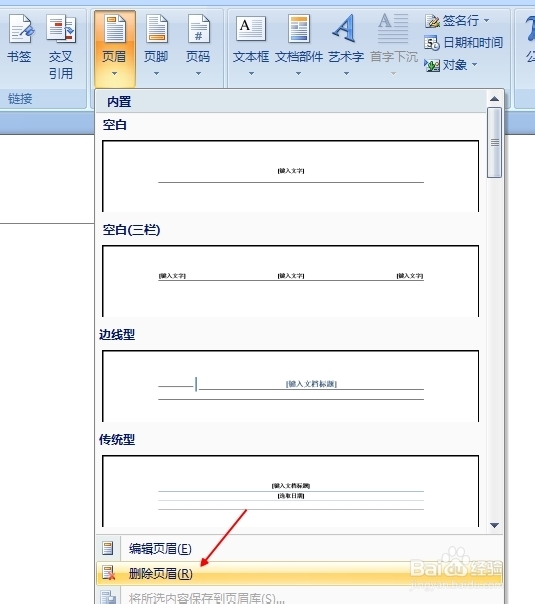Click the Drop Cap (首字下沉) icon
The width and height of the screenshot is (535, 604).
pos(393,28)
